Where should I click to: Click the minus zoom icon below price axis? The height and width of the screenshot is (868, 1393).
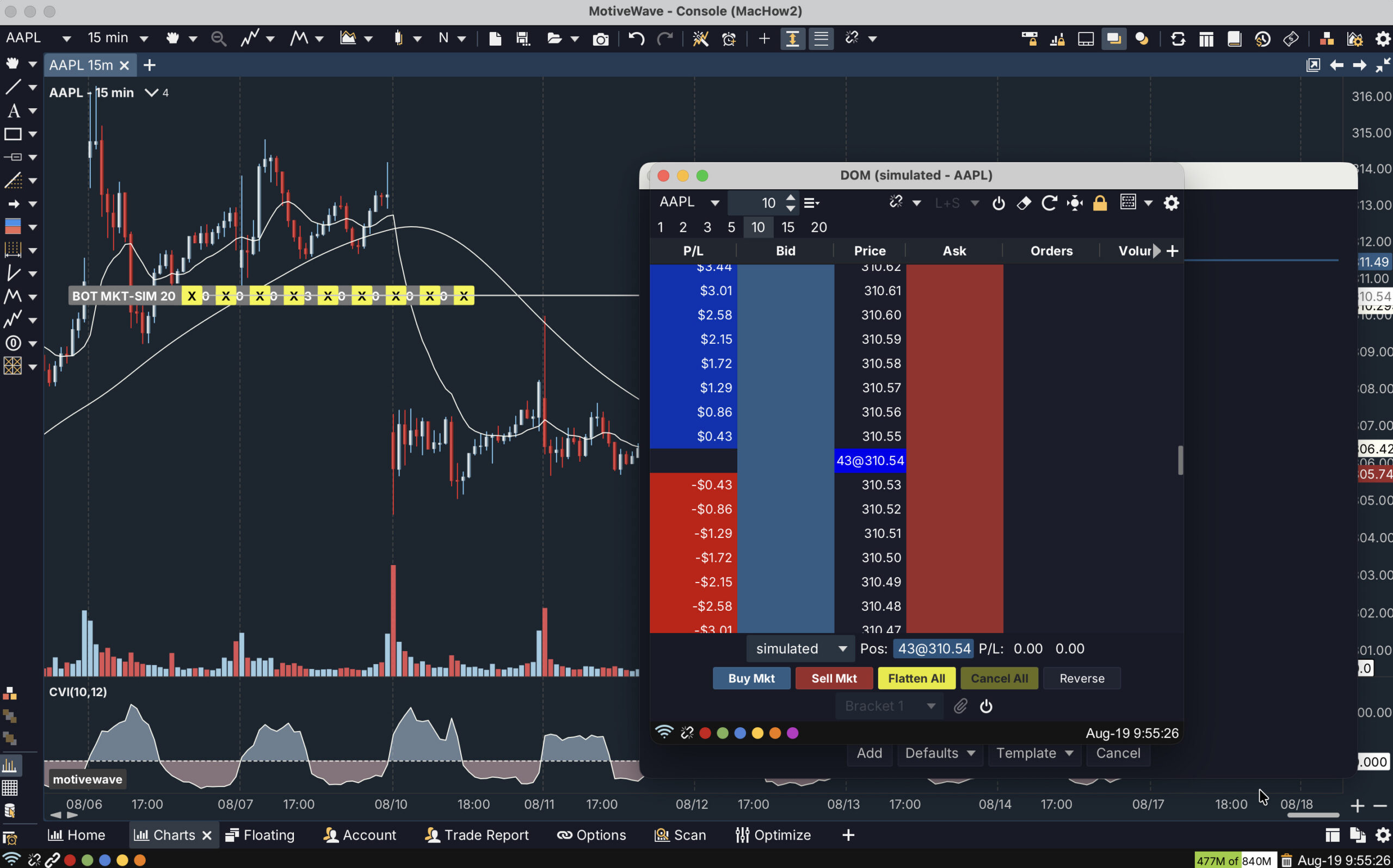(1380, 806)
